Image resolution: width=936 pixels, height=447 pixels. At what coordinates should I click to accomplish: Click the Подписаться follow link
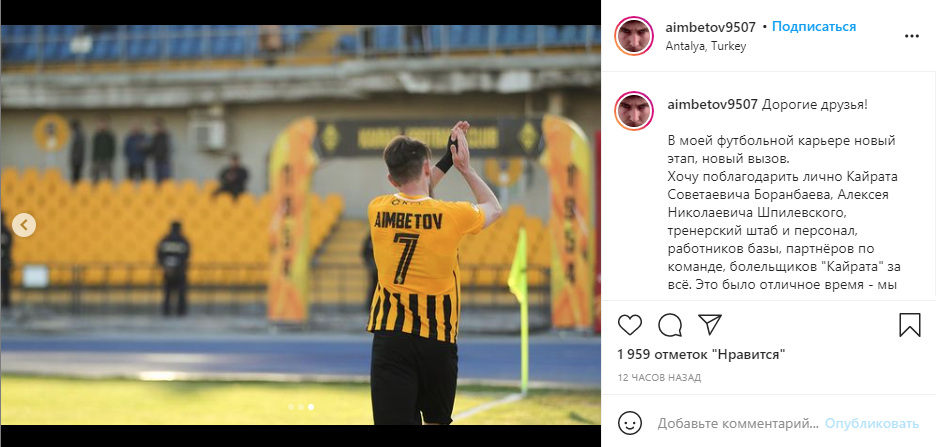[814, 27]
